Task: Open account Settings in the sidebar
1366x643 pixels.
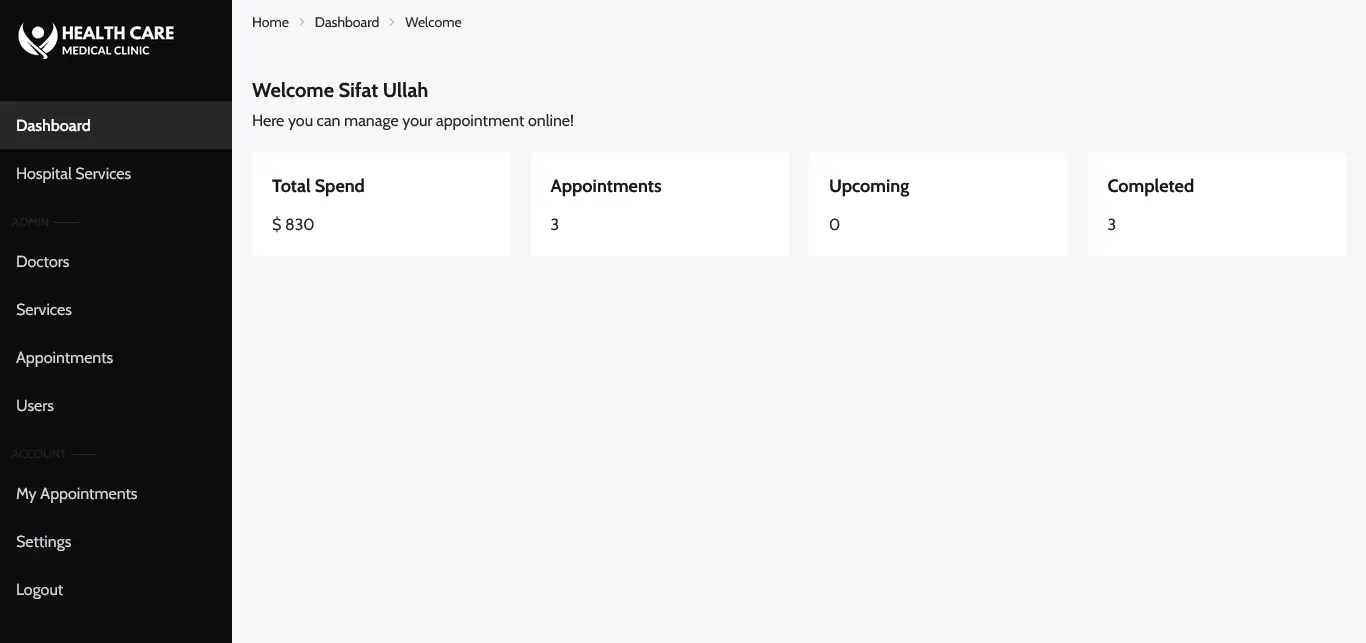Action: click(x=116, y=541)
